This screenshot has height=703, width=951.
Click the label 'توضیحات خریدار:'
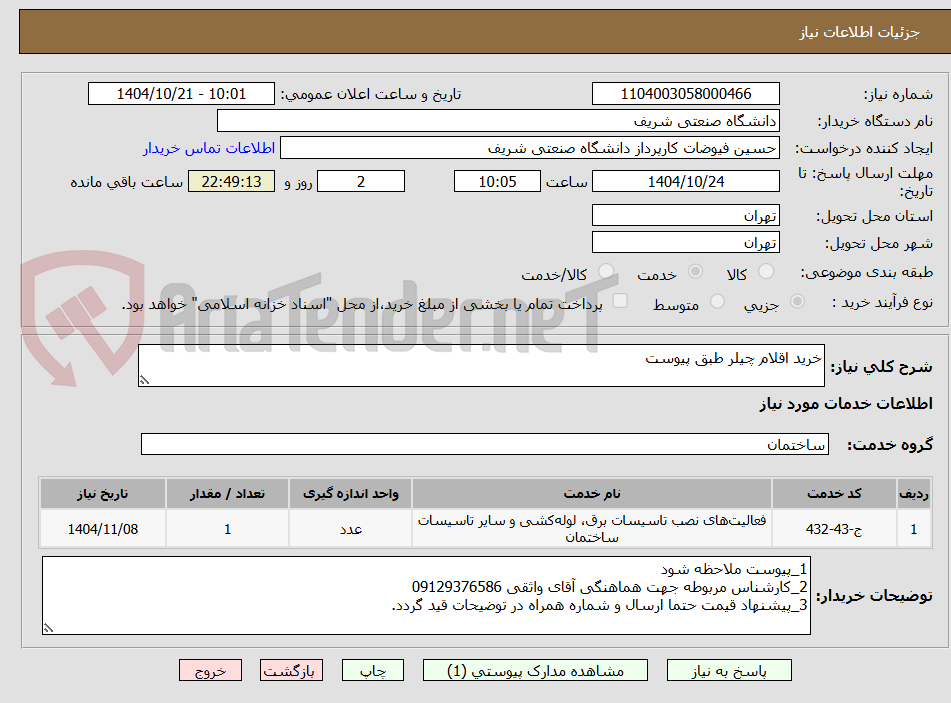(874, 596)
